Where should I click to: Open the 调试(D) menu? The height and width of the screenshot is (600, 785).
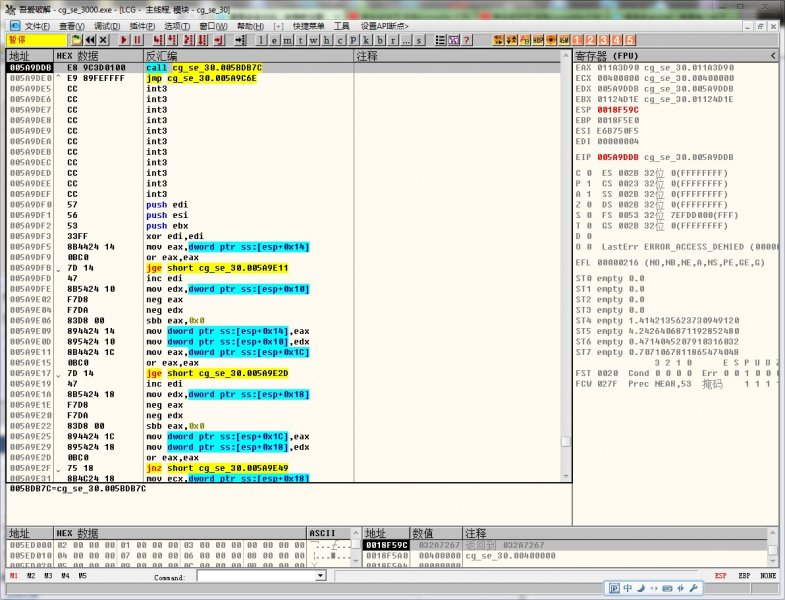pyautogui.click(x=107, y=26)
